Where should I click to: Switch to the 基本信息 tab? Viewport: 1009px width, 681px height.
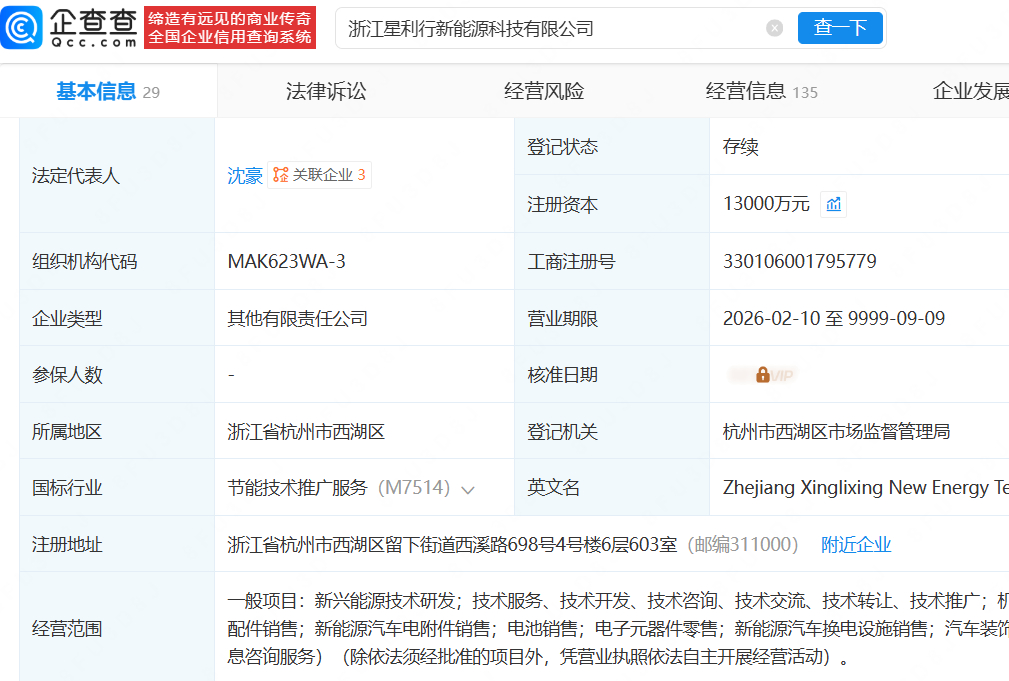pyautogui.click(x=108, y=91)
